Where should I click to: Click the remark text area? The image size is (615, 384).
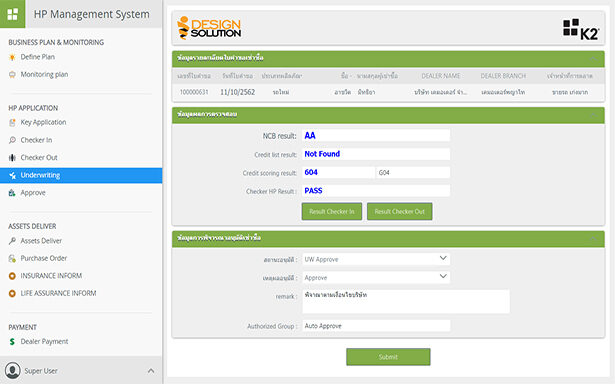click(406, 301)
